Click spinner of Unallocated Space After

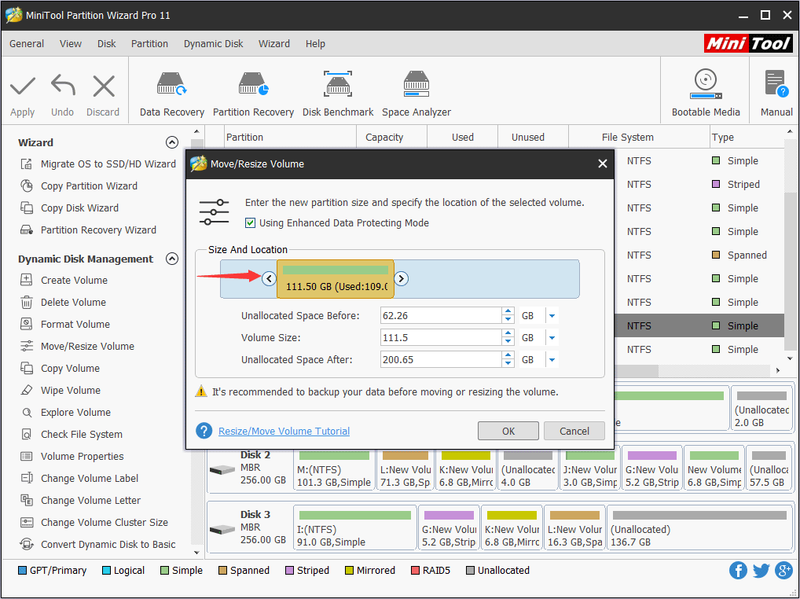508,360
